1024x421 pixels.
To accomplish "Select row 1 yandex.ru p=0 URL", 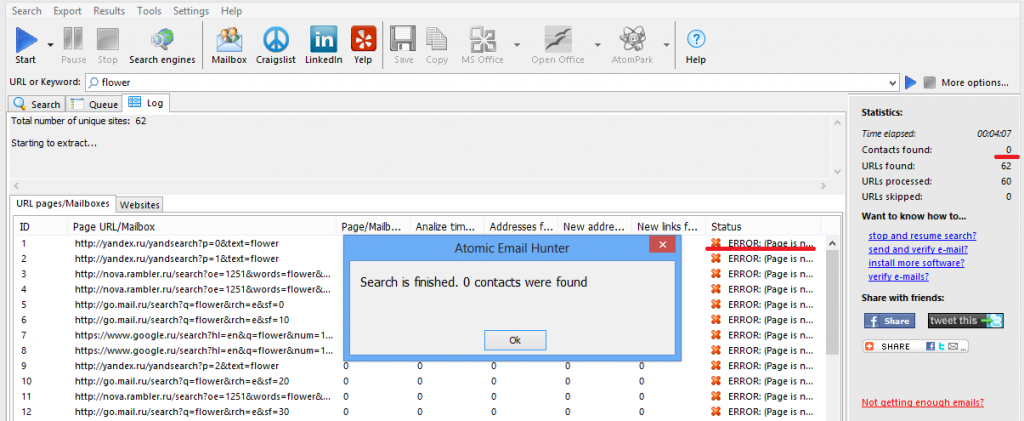I will (176, 243).
